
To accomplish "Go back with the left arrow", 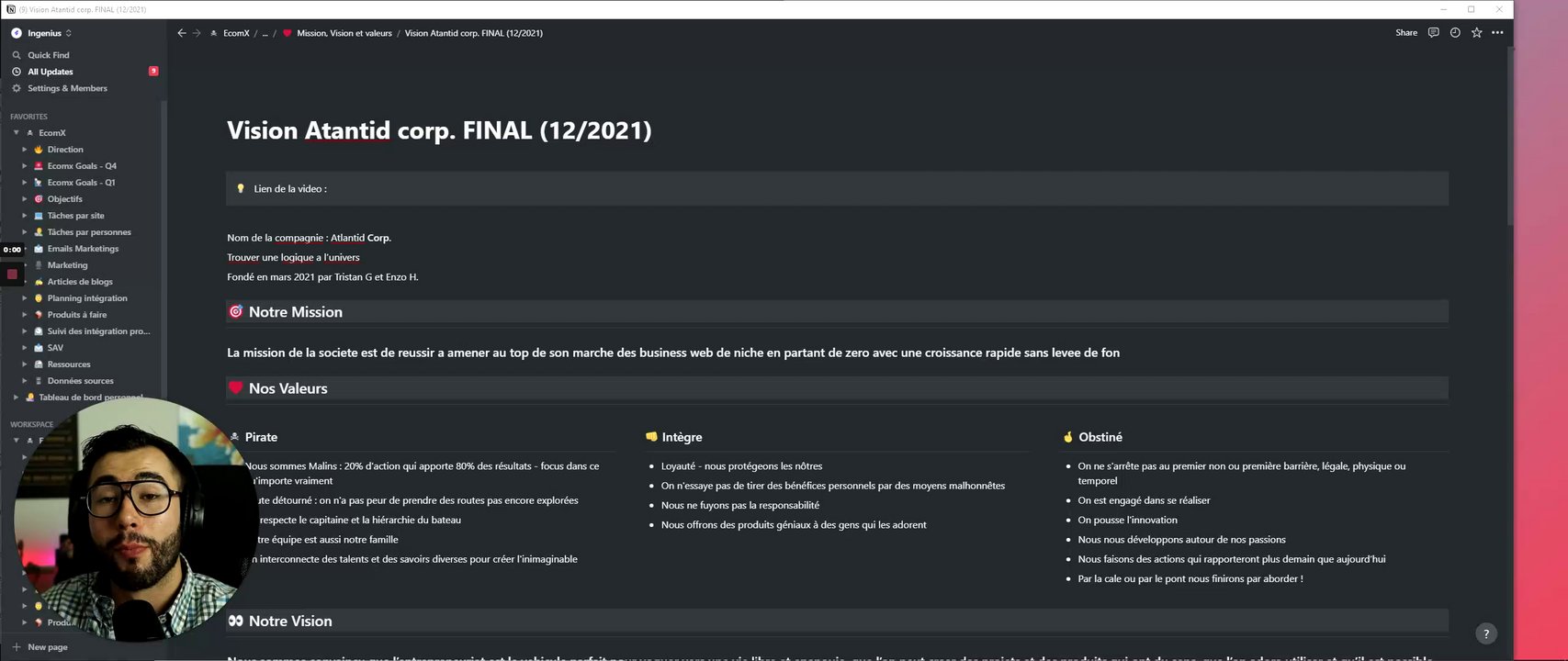I will click(182, 33).
